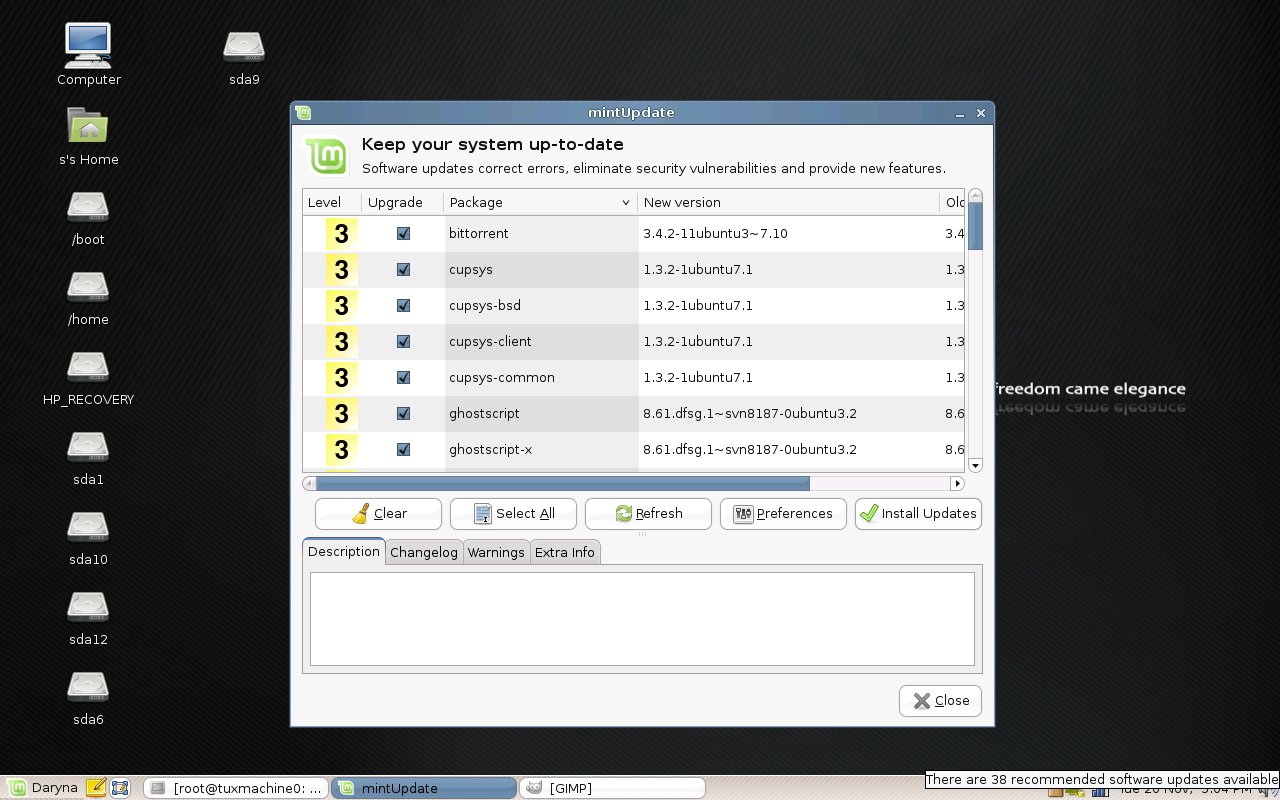Uncheck the cupsys-client upgrade checkbox
1280x800 pixels.
[x=403, y=342]
